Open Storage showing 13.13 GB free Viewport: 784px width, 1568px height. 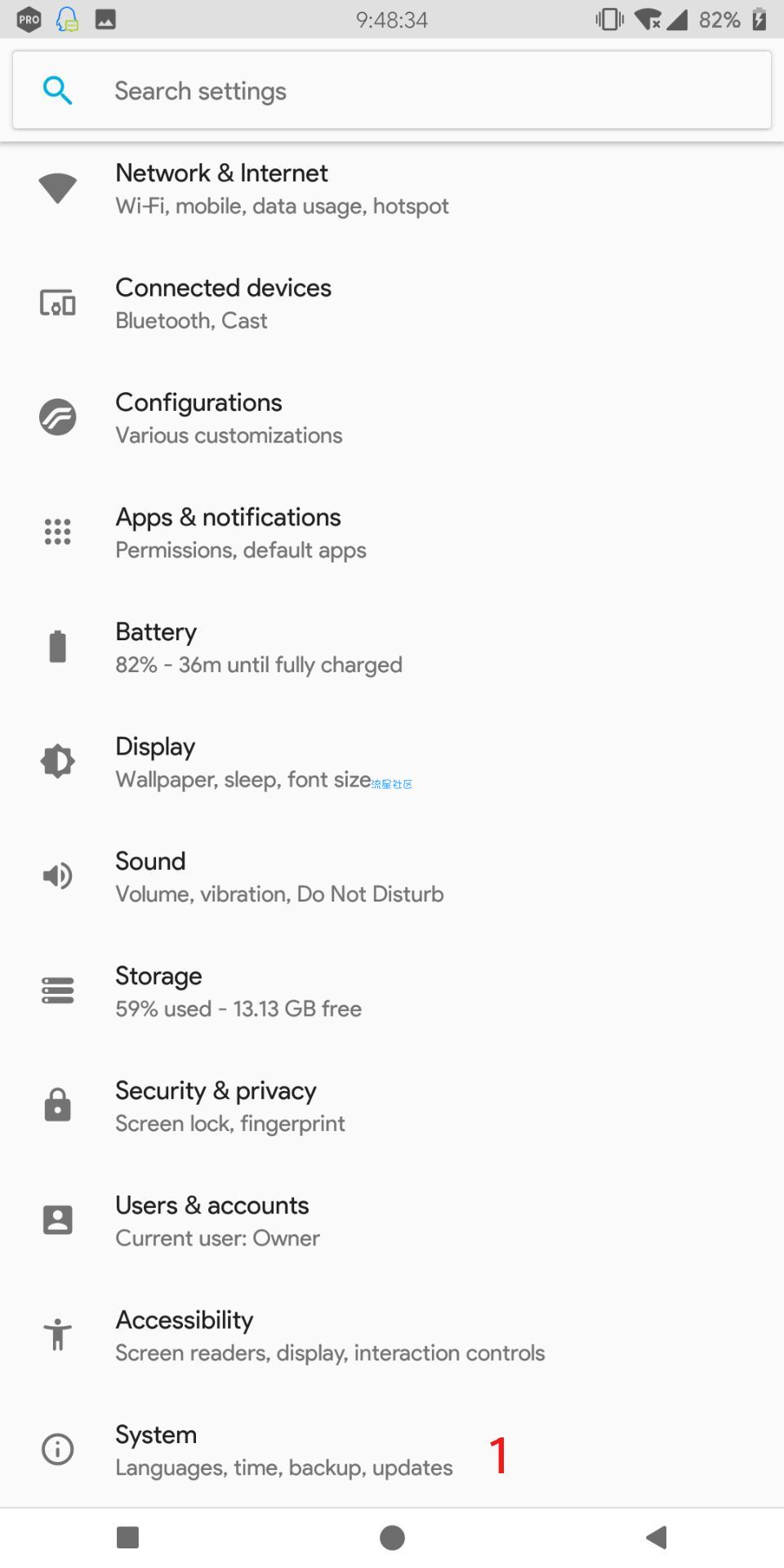point(392,991)
